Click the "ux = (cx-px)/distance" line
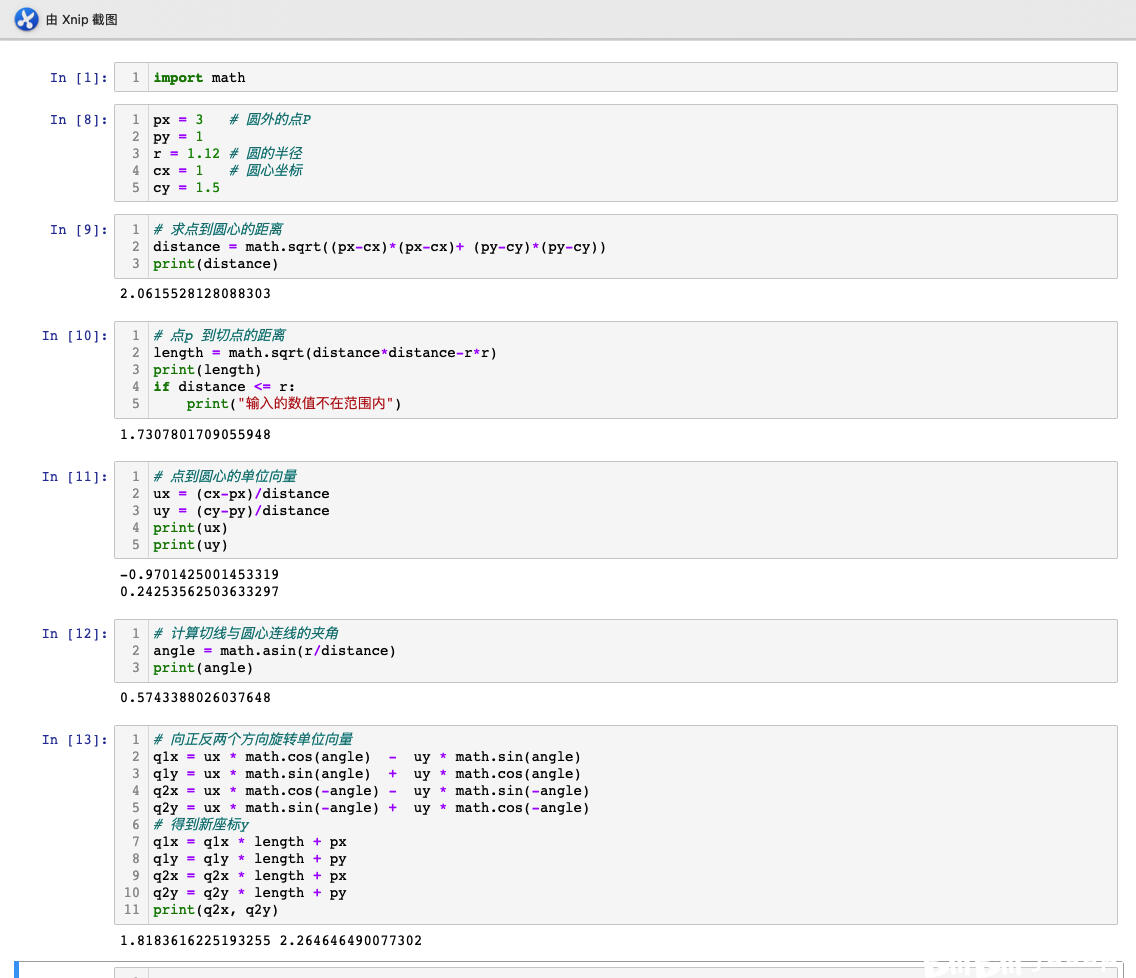Viewport: 1136px width, 978px height. (241, 494)
